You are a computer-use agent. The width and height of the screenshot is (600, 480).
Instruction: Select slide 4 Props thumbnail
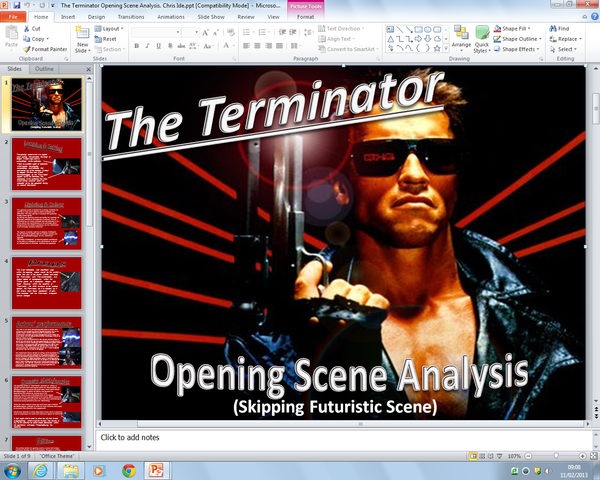(x=47, y=283)
